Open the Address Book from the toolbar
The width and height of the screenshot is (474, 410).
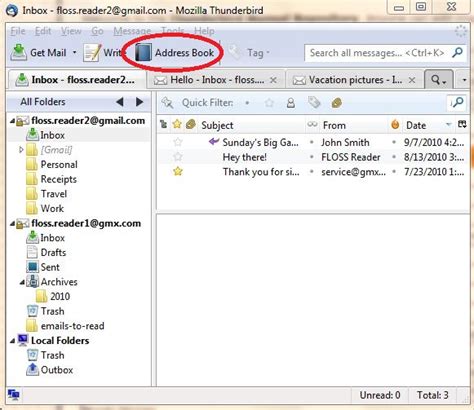[x=175, y=53]
